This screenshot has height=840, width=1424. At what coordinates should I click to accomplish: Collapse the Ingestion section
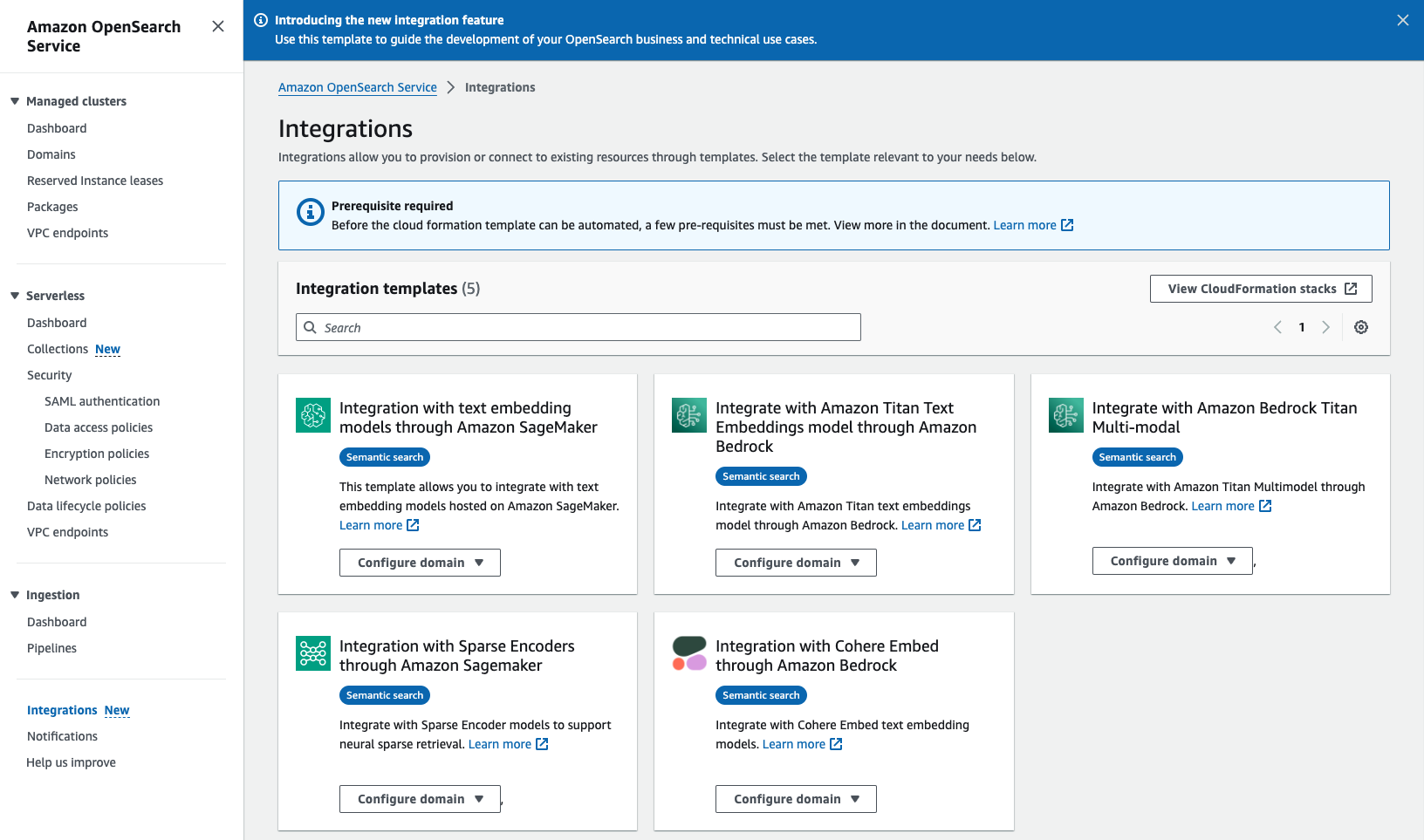point(15,595)
